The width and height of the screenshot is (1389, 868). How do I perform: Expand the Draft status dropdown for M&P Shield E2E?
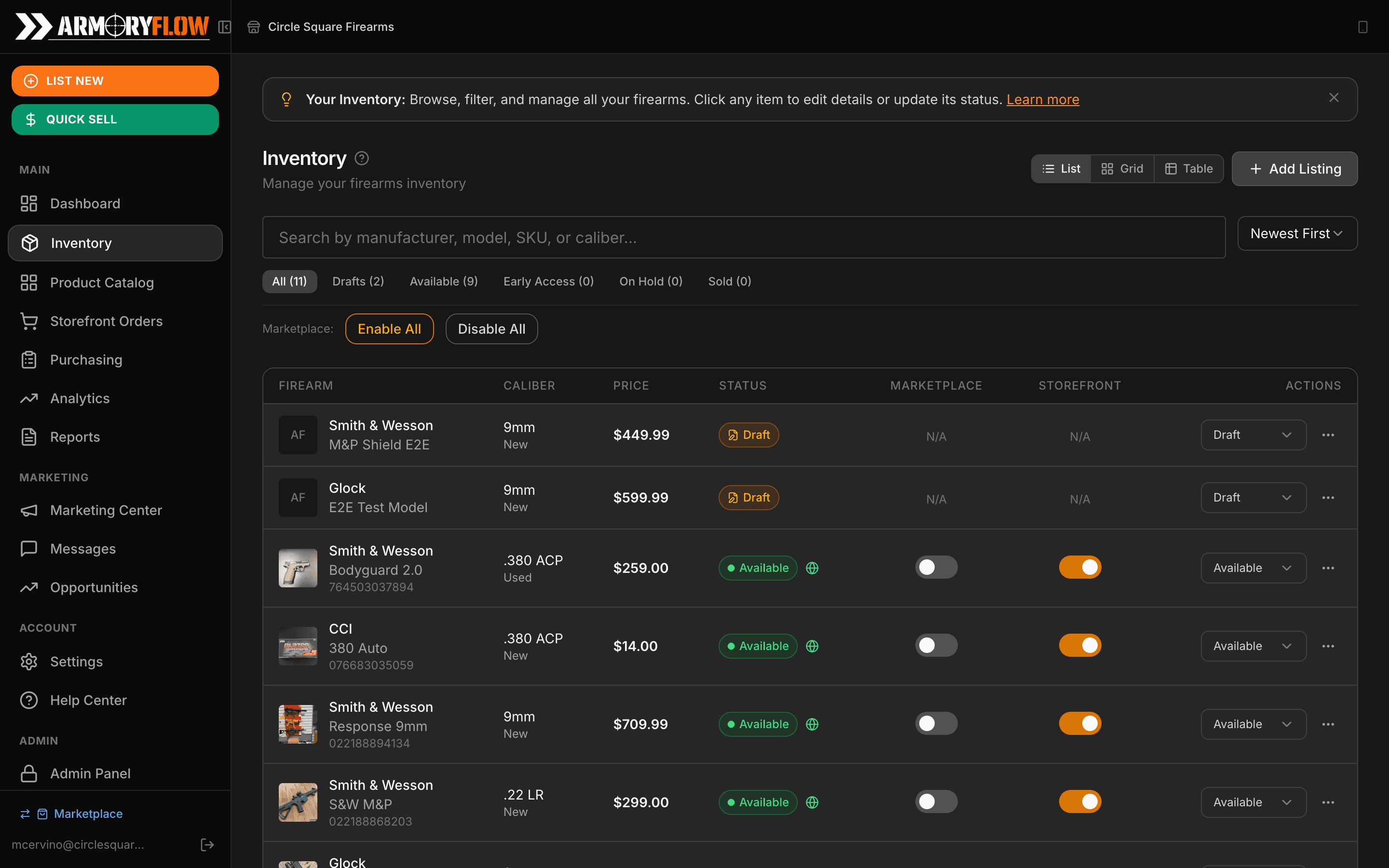click(1253, 434)
